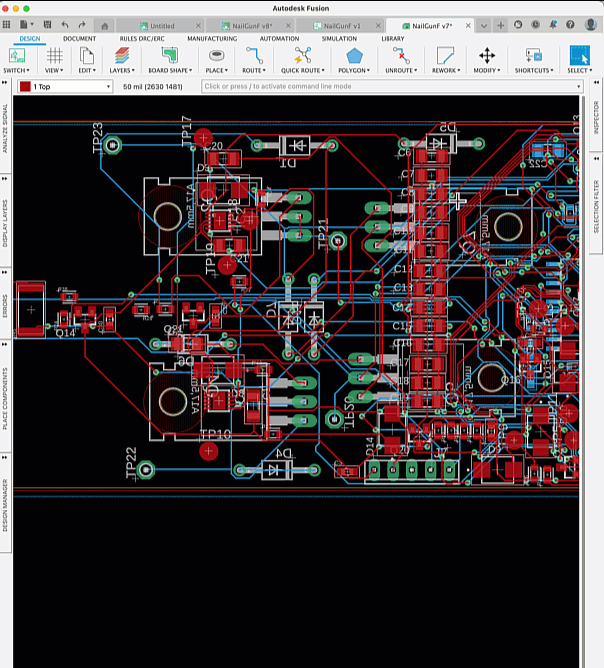Choose the Modify move-arrows icon
Screen dimensions: 604x668
(487, 55)
